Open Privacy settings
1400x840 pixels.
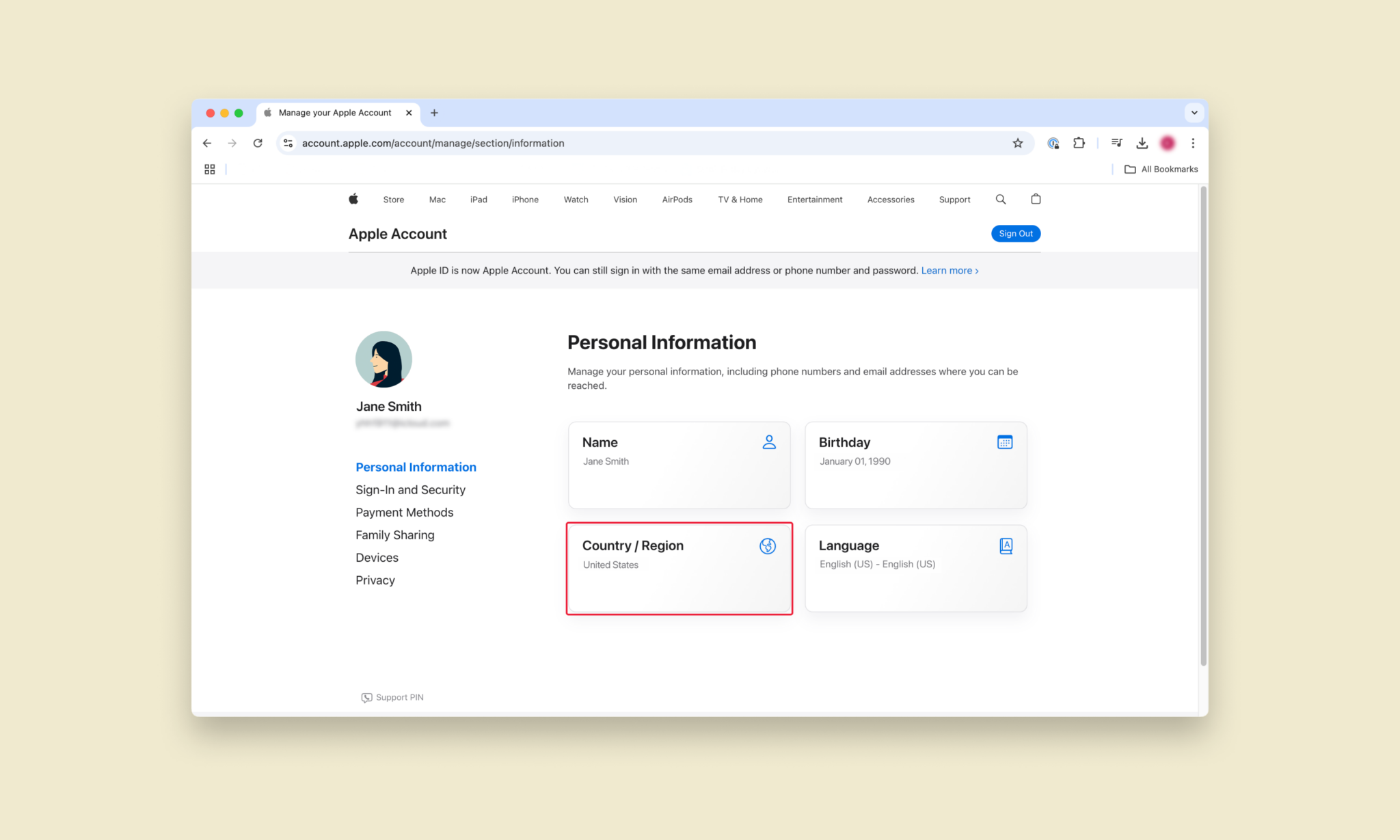tap(376, 580)
